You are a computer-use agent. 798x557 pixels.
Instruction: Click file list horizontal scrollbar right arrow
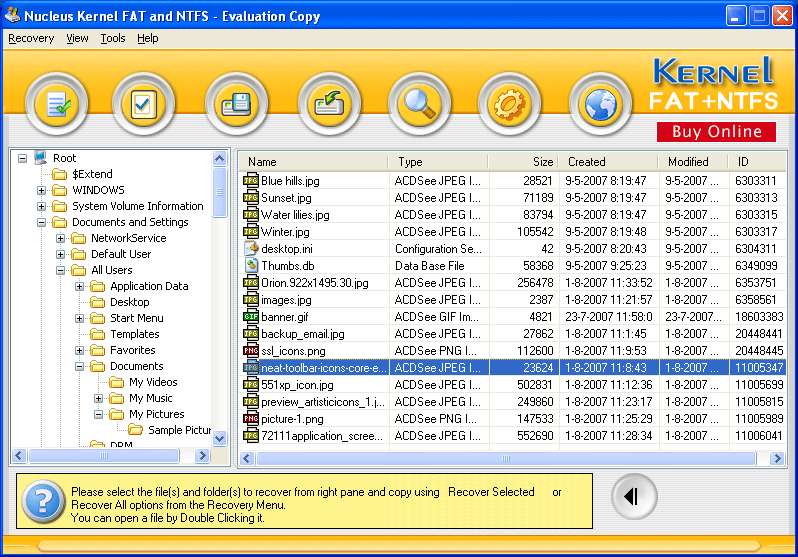tap(777, 458)
